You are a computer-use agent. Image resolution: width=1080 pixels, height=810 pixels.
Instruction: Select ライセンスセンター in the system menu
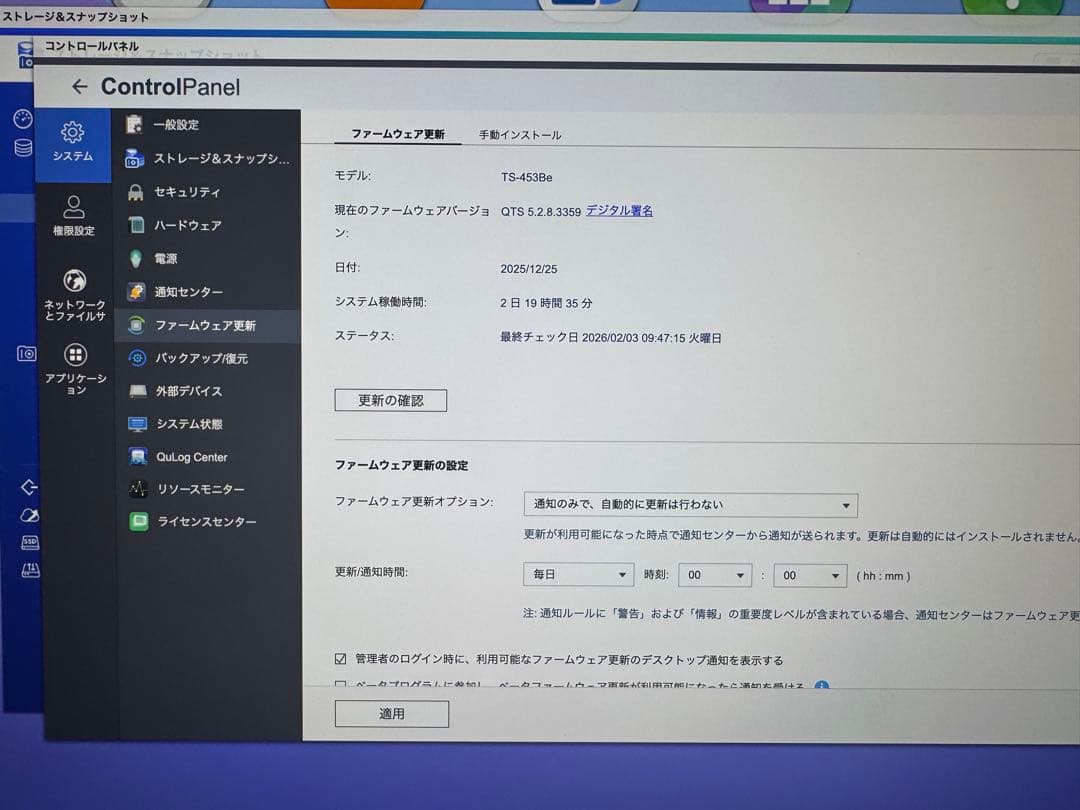pos(207,521)
